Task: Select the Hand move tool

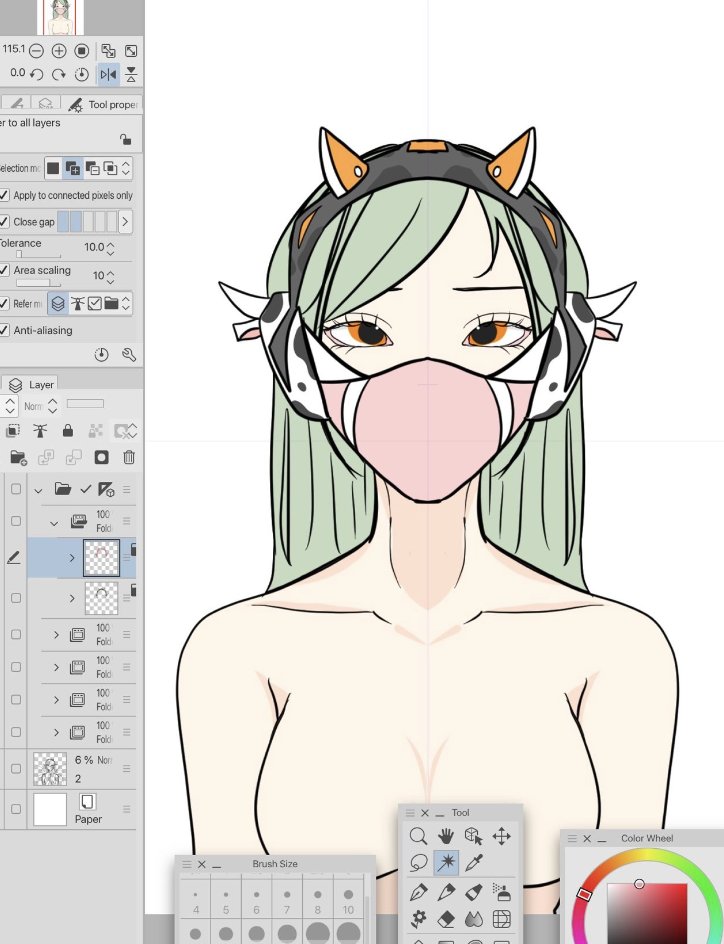Action: tap(445, 836)
